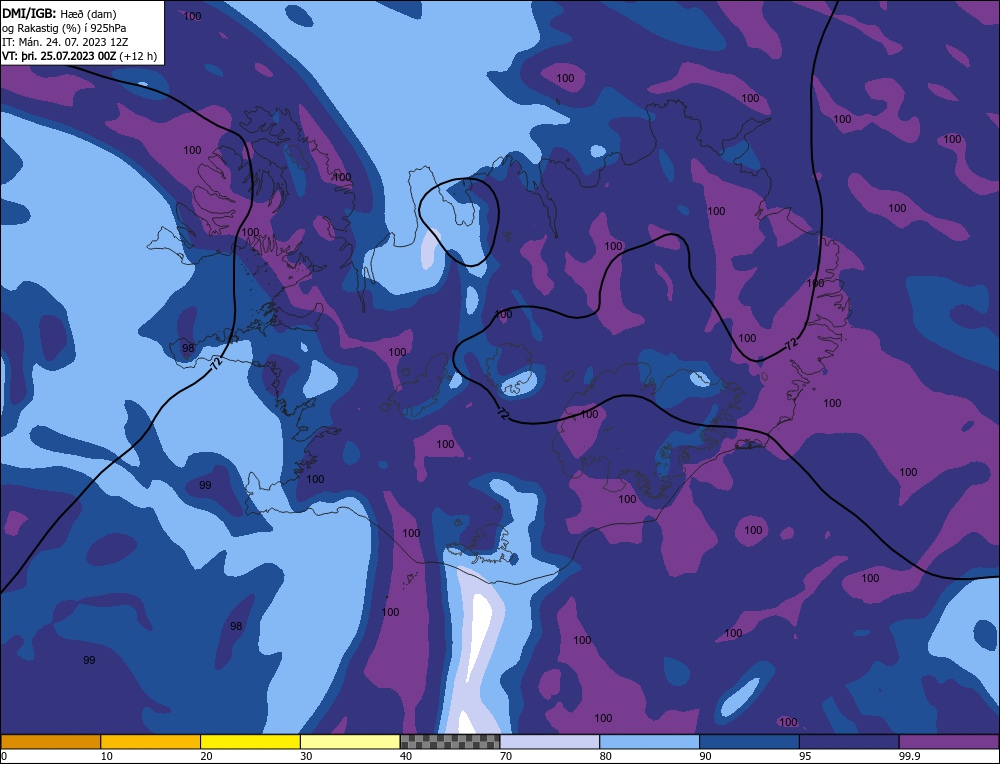Click the legend value '20'
Viewport: 1000px width, 764px height.
(207, 756)
